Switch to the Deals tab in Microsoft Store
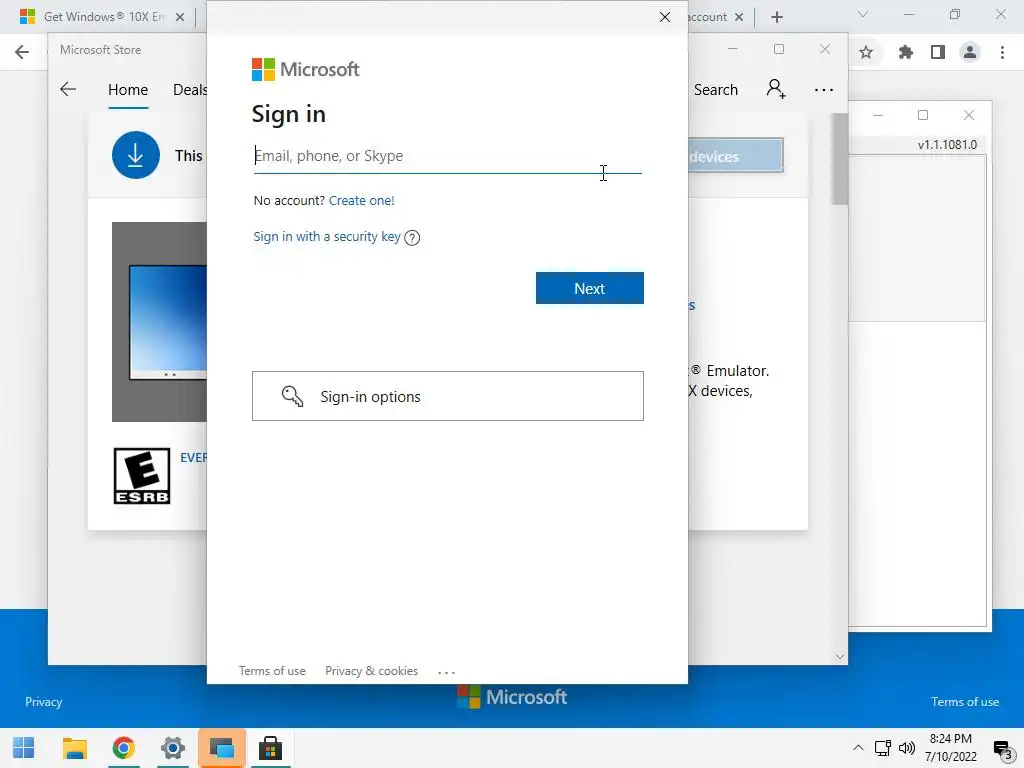The height and width of the screenshot is (768, 1024). tap(190, 89)
